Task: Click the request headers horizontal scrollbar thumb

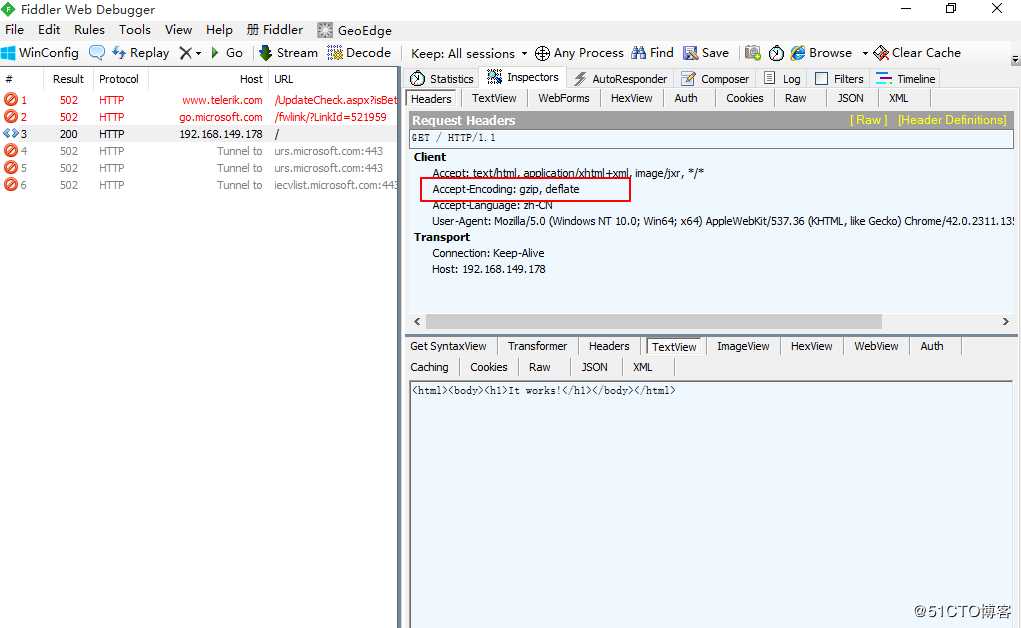Action: (654, 321)
